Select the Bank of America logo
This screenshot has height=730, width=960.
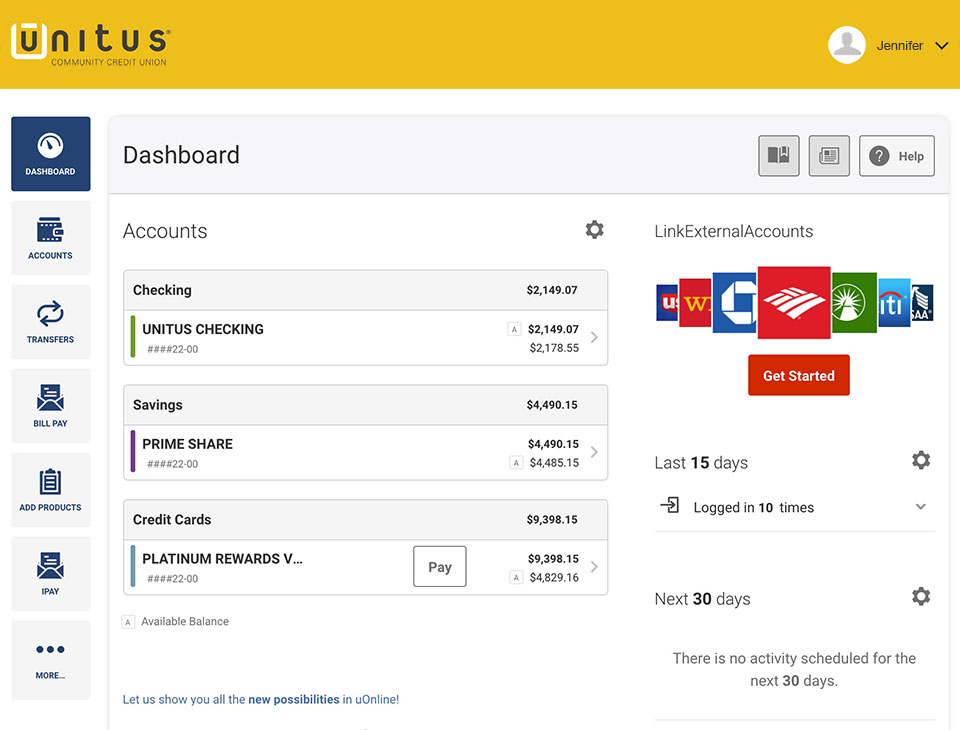click(x=794, y=303)
